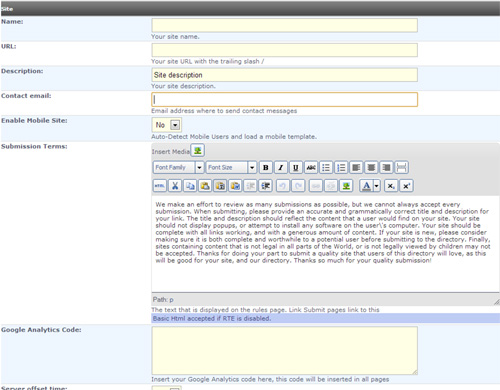Grab the rich text editor resize handle
This screenshot has height=390, width=500.
click(496, 302)
